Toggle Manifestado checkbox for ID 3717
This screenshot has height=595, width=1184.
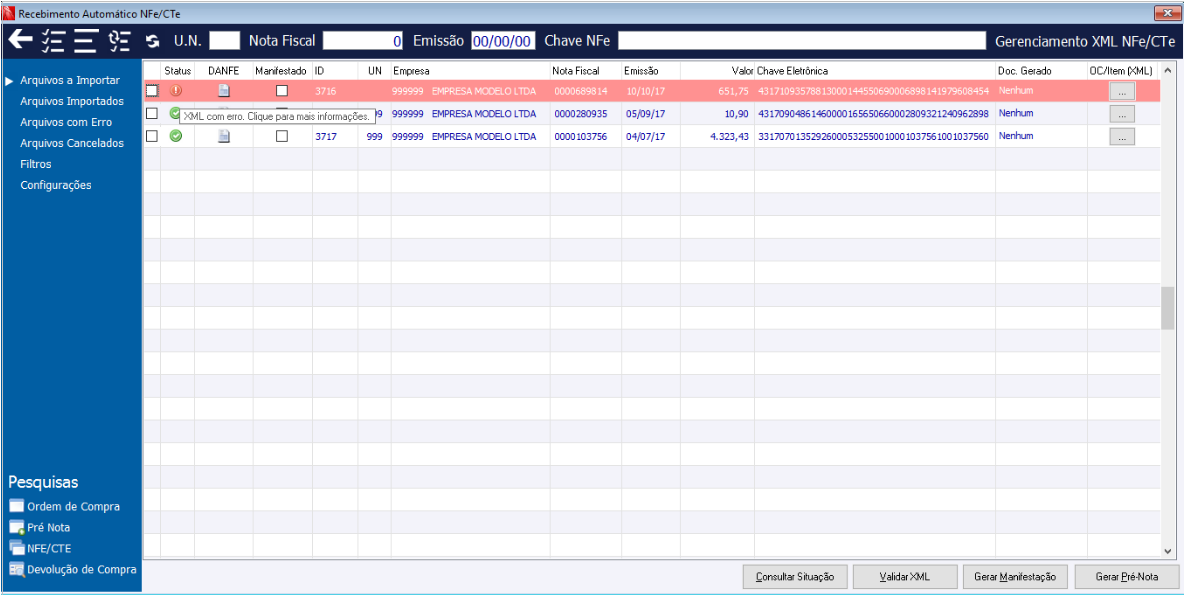click(282, 136)
